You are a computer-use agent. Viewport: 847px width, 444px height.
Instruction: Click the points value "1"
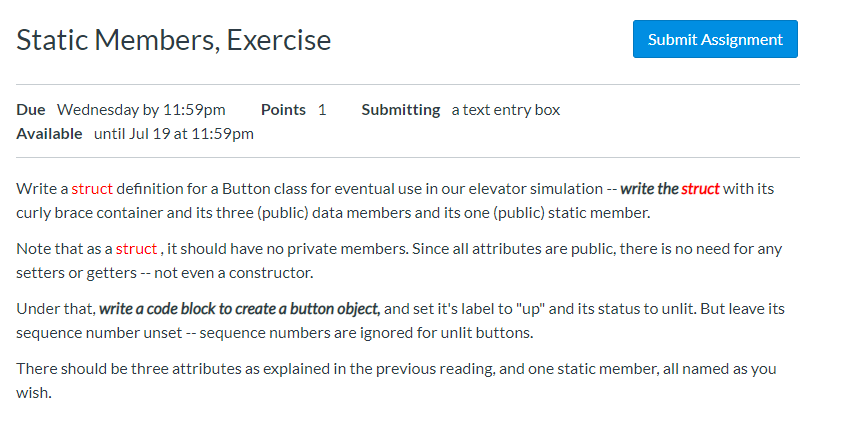(x=322, y=110)
